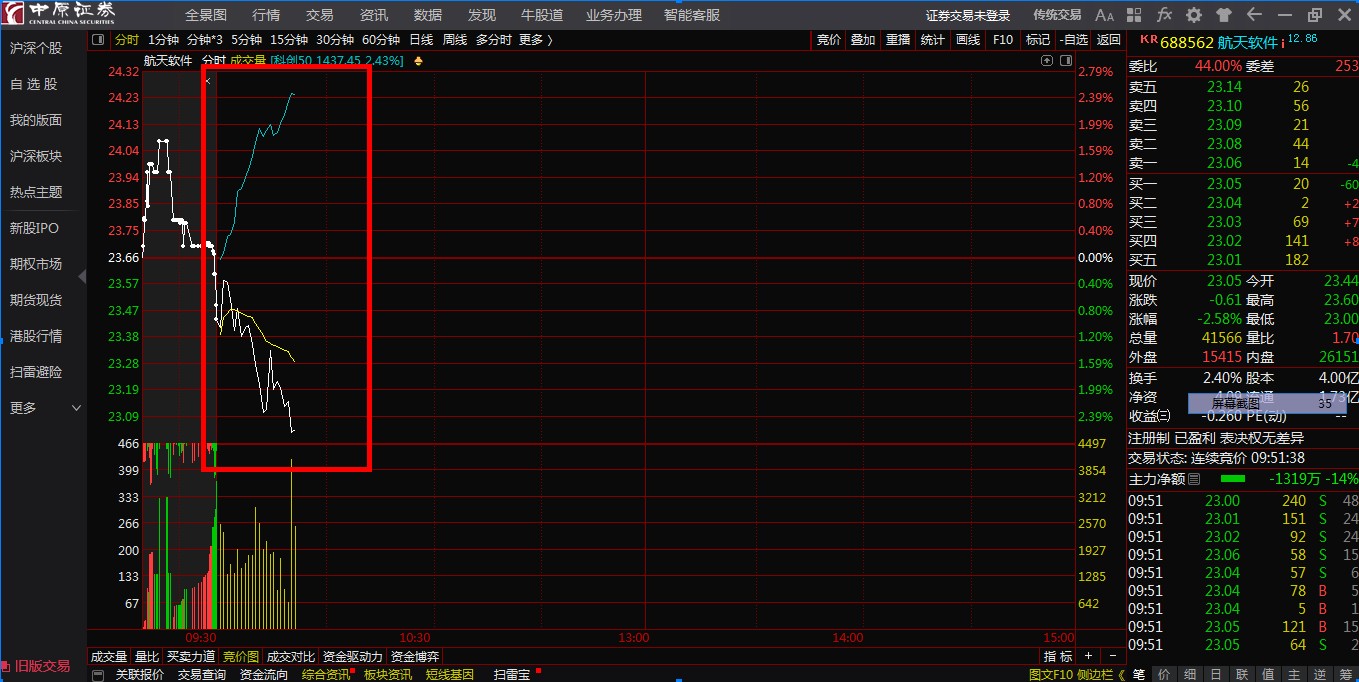Click the list icon next to 主力净额
Viewport: 1359px width, 682px height.
pos(1194,479)
